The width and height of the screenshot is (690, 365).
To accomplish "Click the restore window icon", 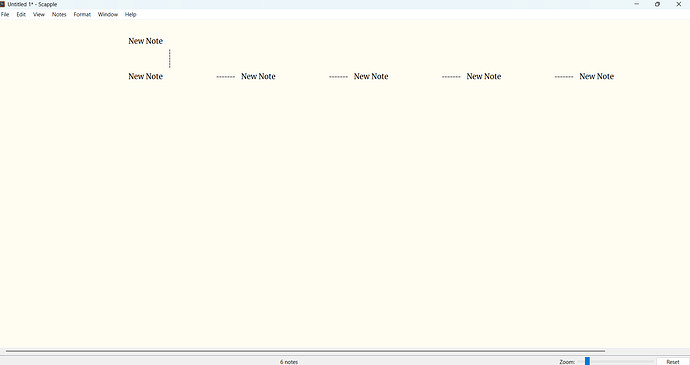I will click(x=657, y=4).
